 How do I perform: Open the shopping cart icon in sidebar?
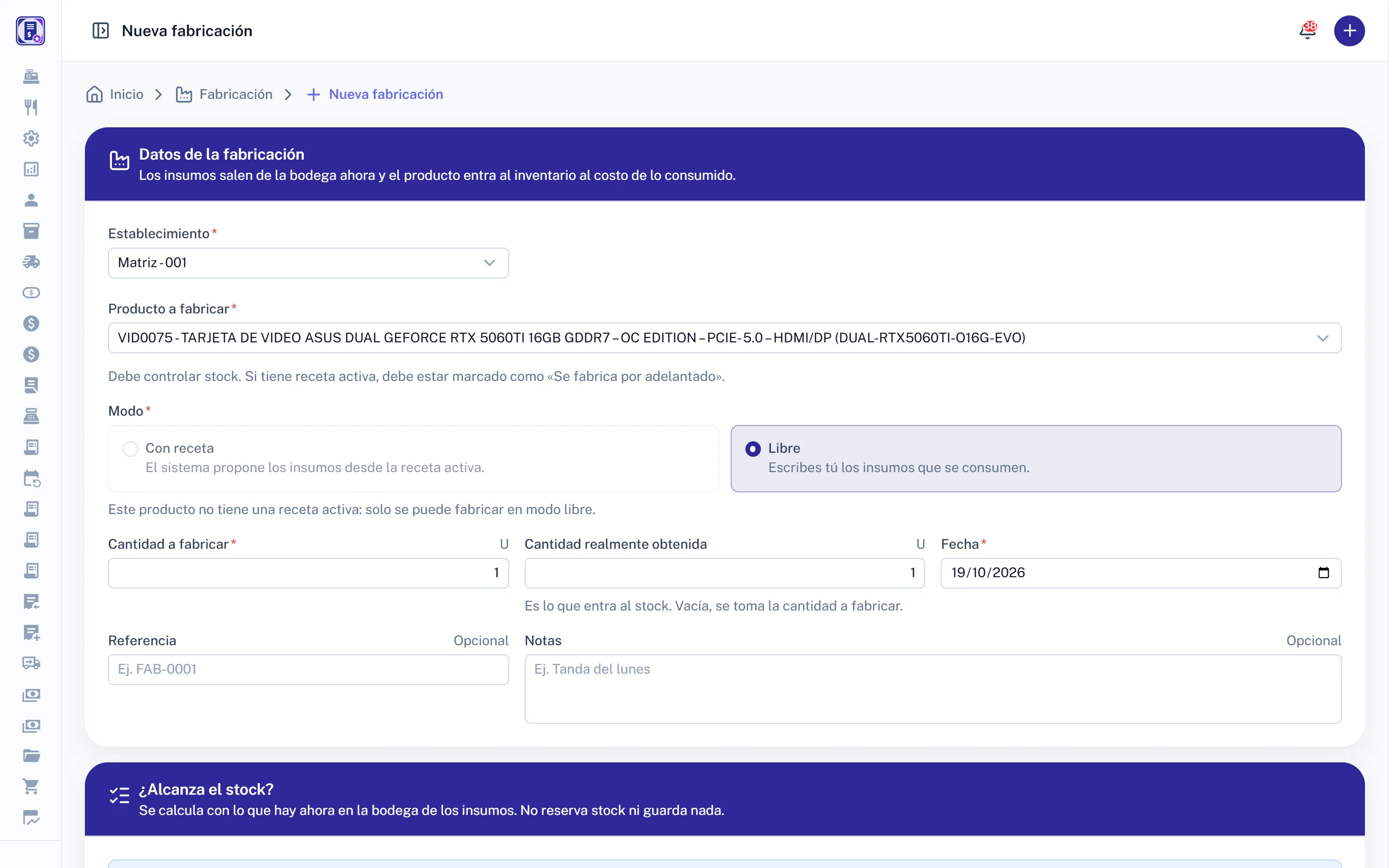[31, 787]
